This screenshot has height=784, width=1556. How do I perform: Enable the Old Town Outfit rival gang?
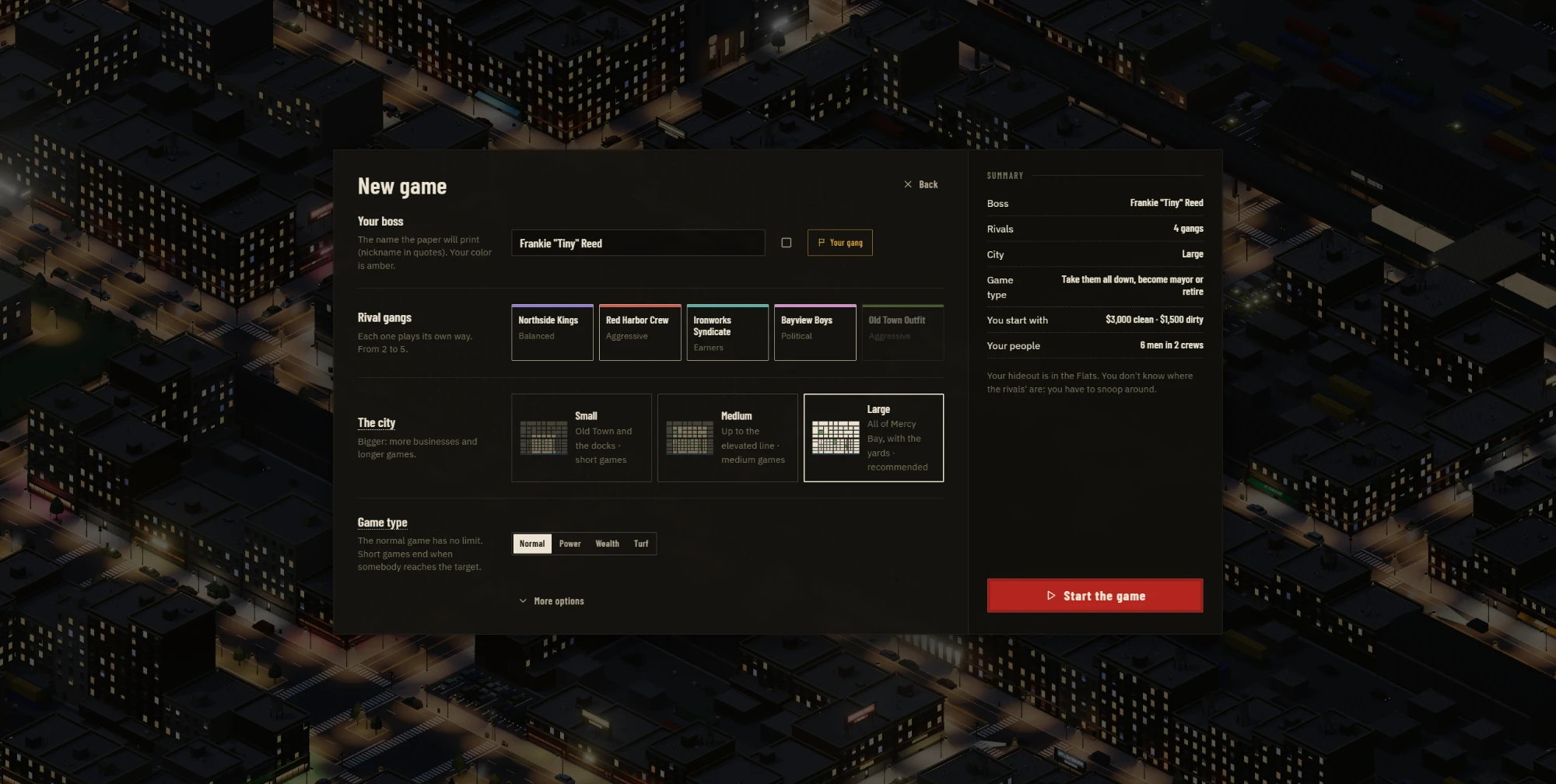pyautogui.click(x=902, y=332)
